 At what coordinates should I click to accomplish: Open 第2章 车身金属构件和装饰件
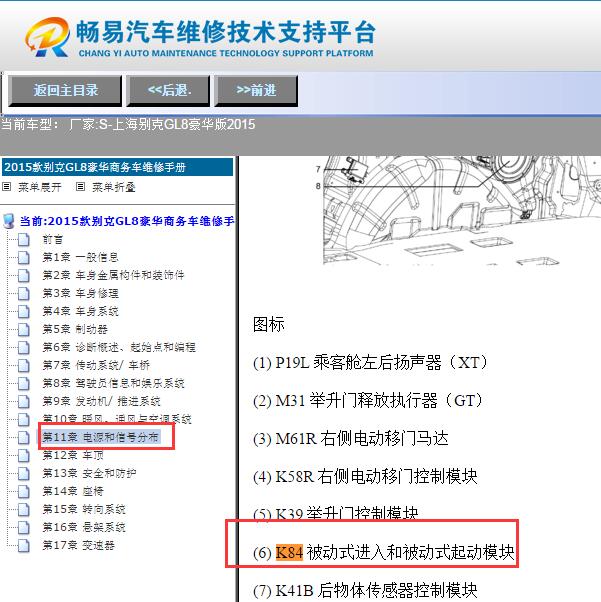[x=113, y=275]
